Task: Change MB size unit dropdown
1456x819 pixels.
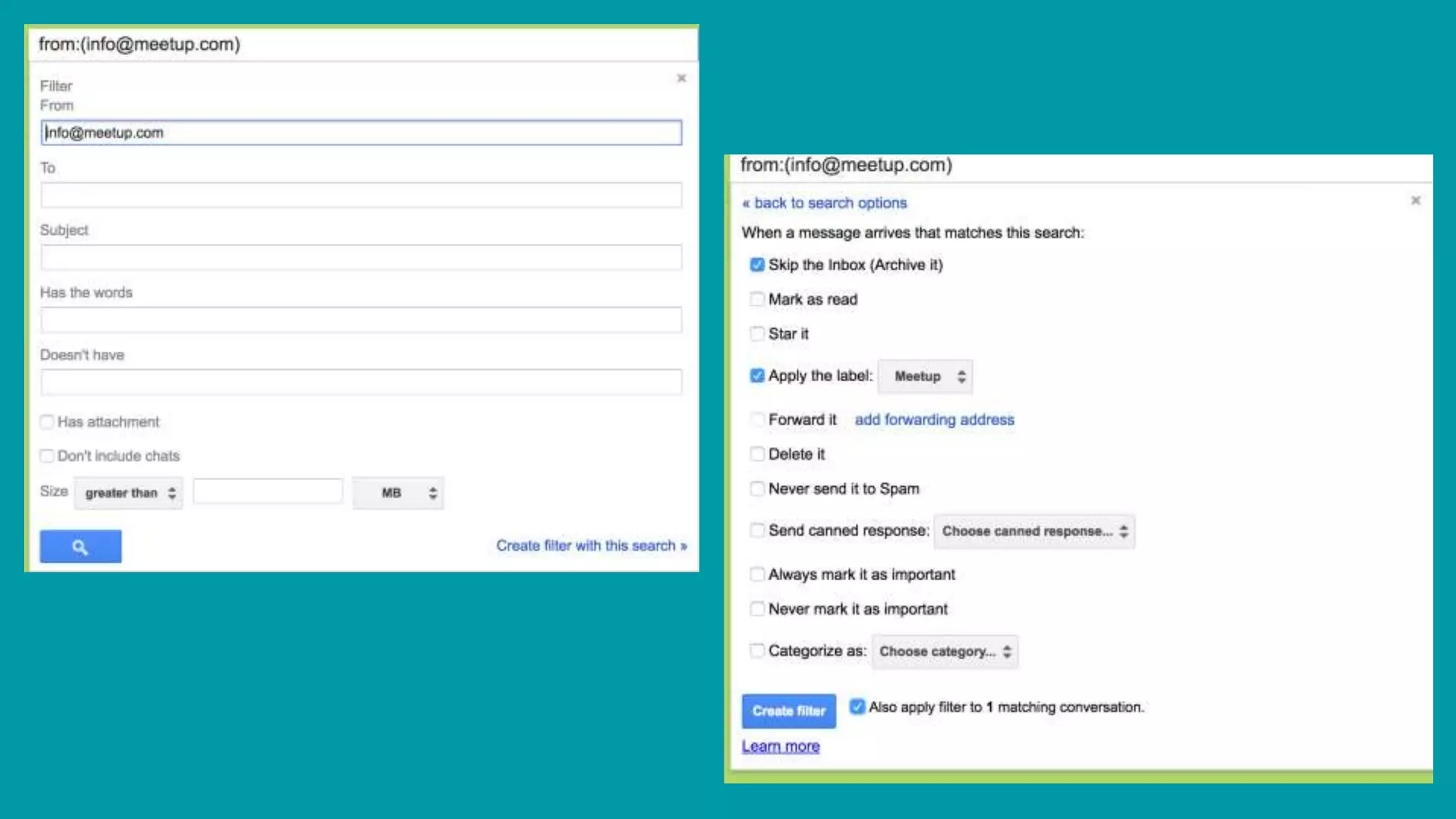Action: click(x=398, y=493)
